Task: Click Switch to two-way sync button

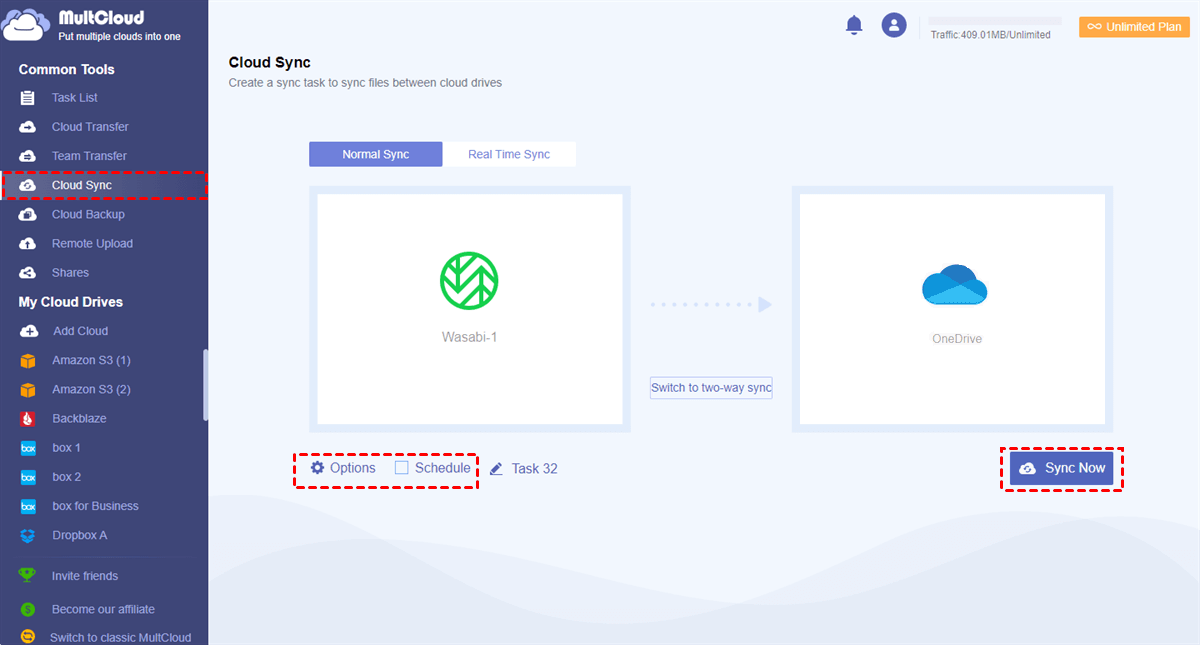Action: tap(711, 388)
